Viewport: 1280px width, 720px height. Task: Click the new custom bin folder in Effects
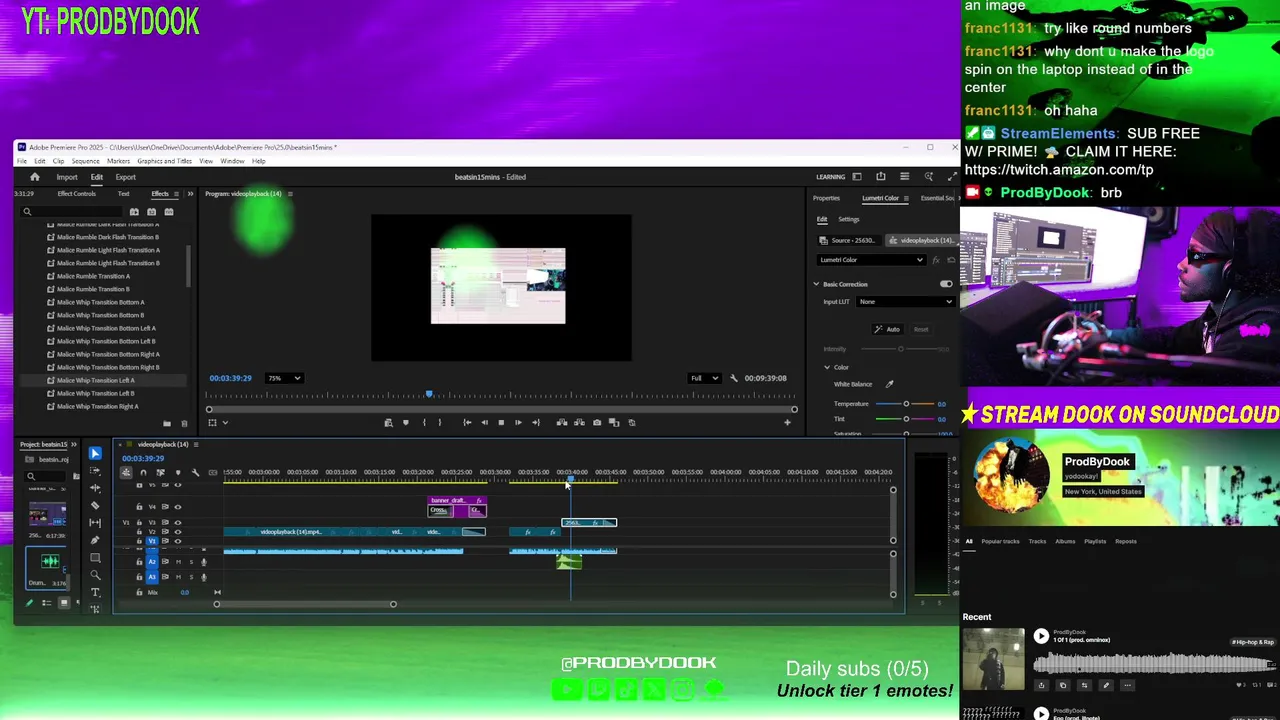[167, 424]
